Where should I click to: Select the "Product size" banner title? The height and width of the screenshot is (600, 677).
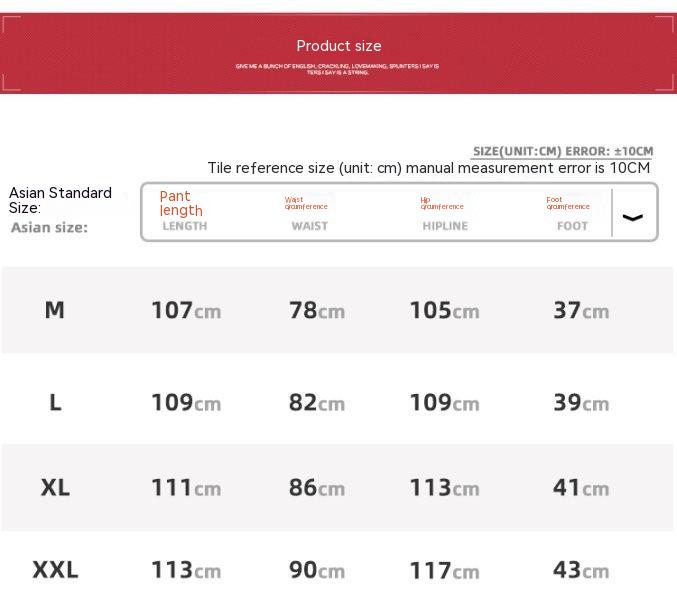pyautogui.click(x=339, y=46)
